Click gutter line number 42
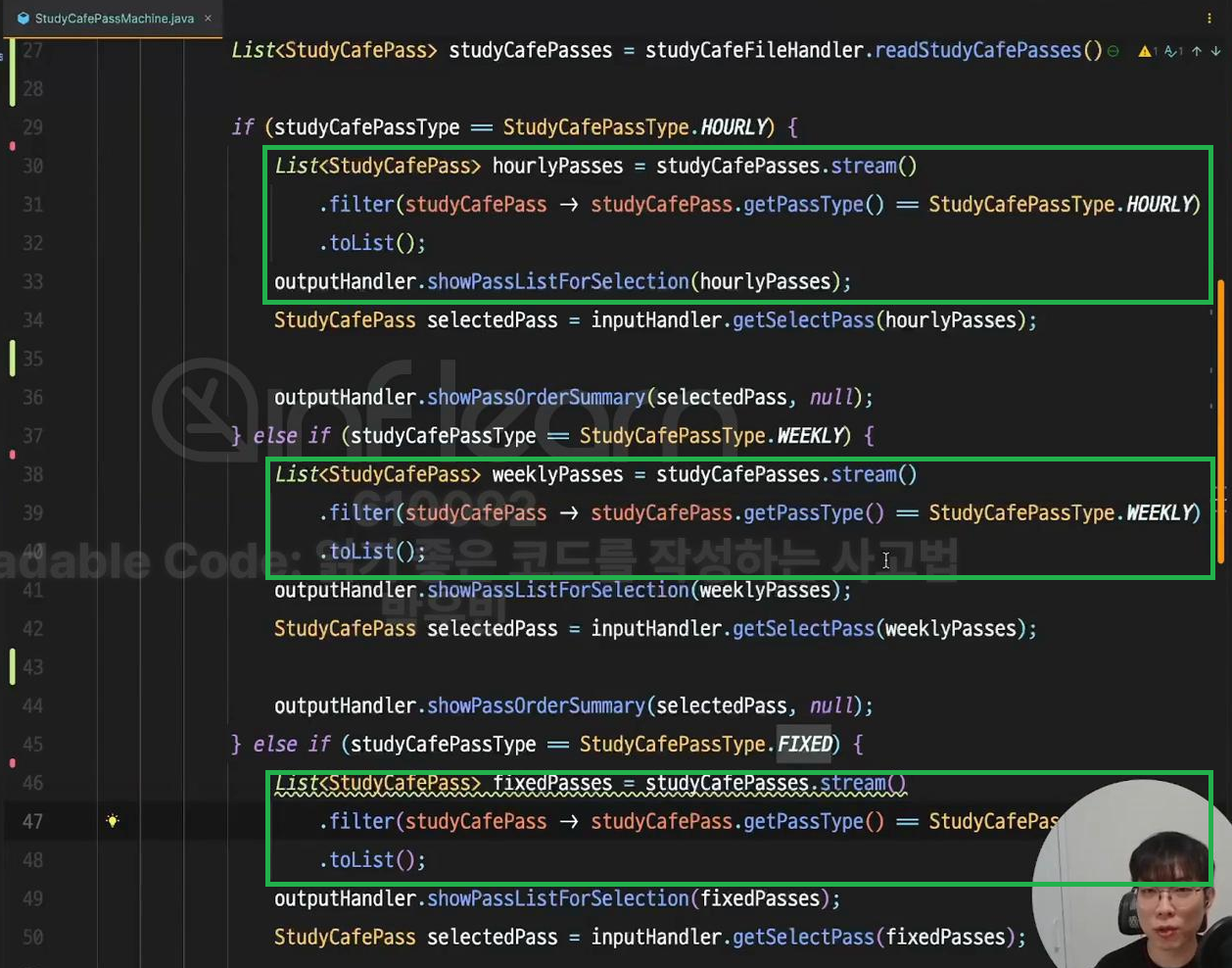Screen dimensions: 1232x968 coord(33,629)
